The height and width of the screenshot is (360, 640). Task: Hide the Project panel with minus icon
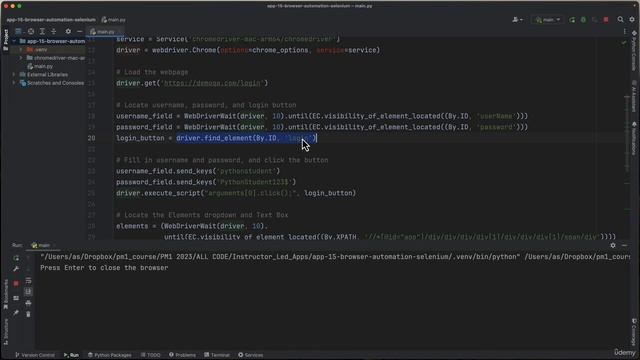click(x=80, y=31)
